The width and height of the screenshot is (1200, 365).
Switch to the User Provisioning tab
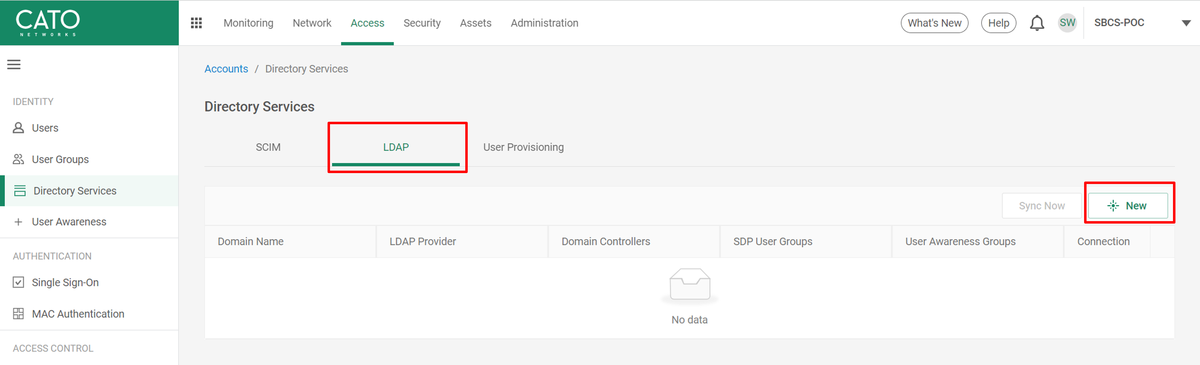coord(523,147)
